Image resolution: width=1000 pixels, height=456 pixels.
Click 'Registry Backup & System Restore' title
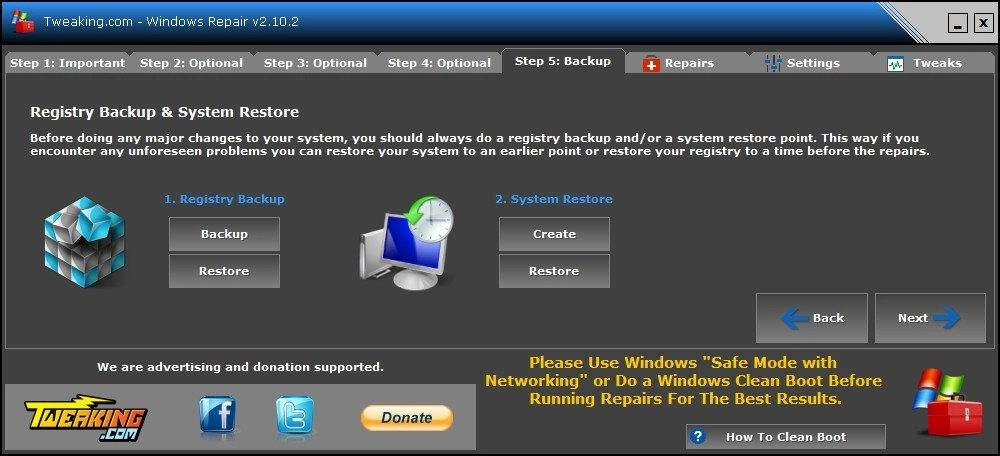coord(165,112)
